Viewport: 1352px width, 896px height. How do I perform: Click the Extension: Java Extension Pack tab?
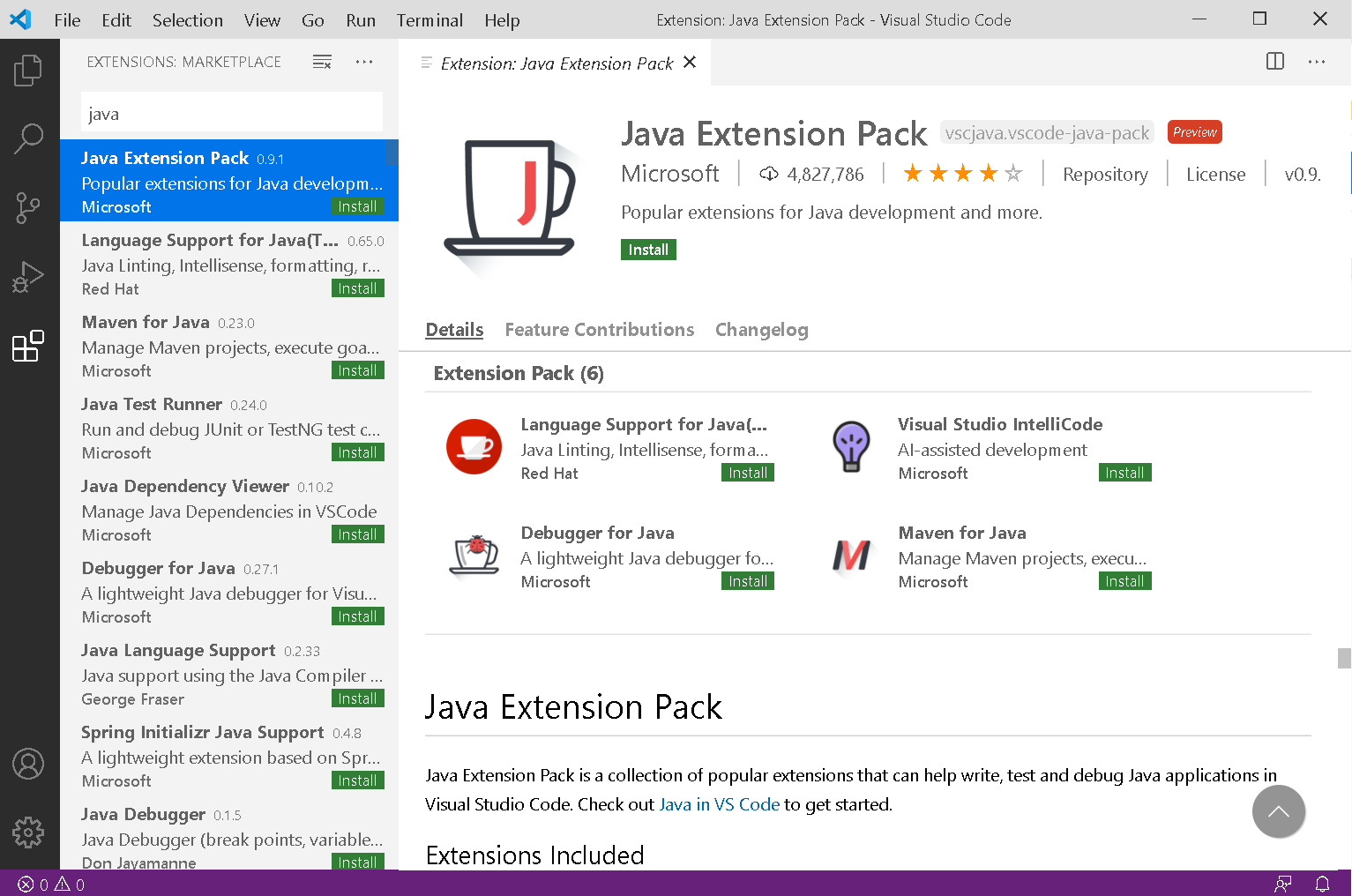556,63
